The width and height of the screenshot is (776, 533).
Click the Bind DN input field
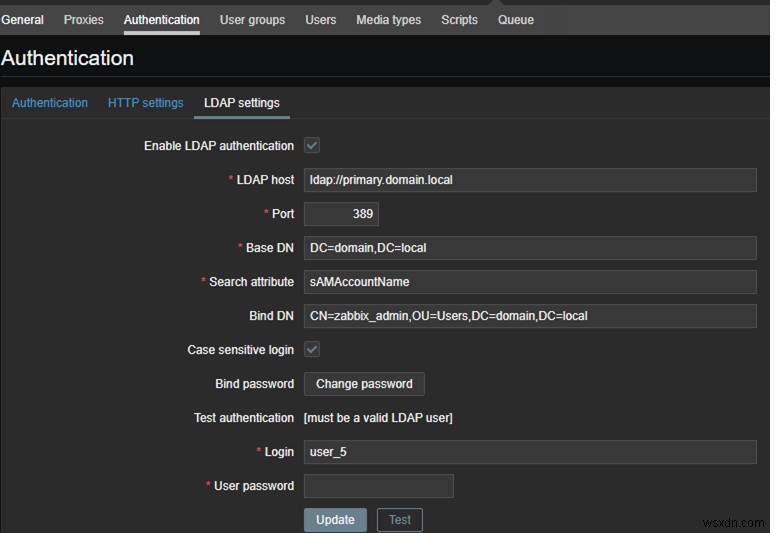pyautogui.click(x=530, y=316)
